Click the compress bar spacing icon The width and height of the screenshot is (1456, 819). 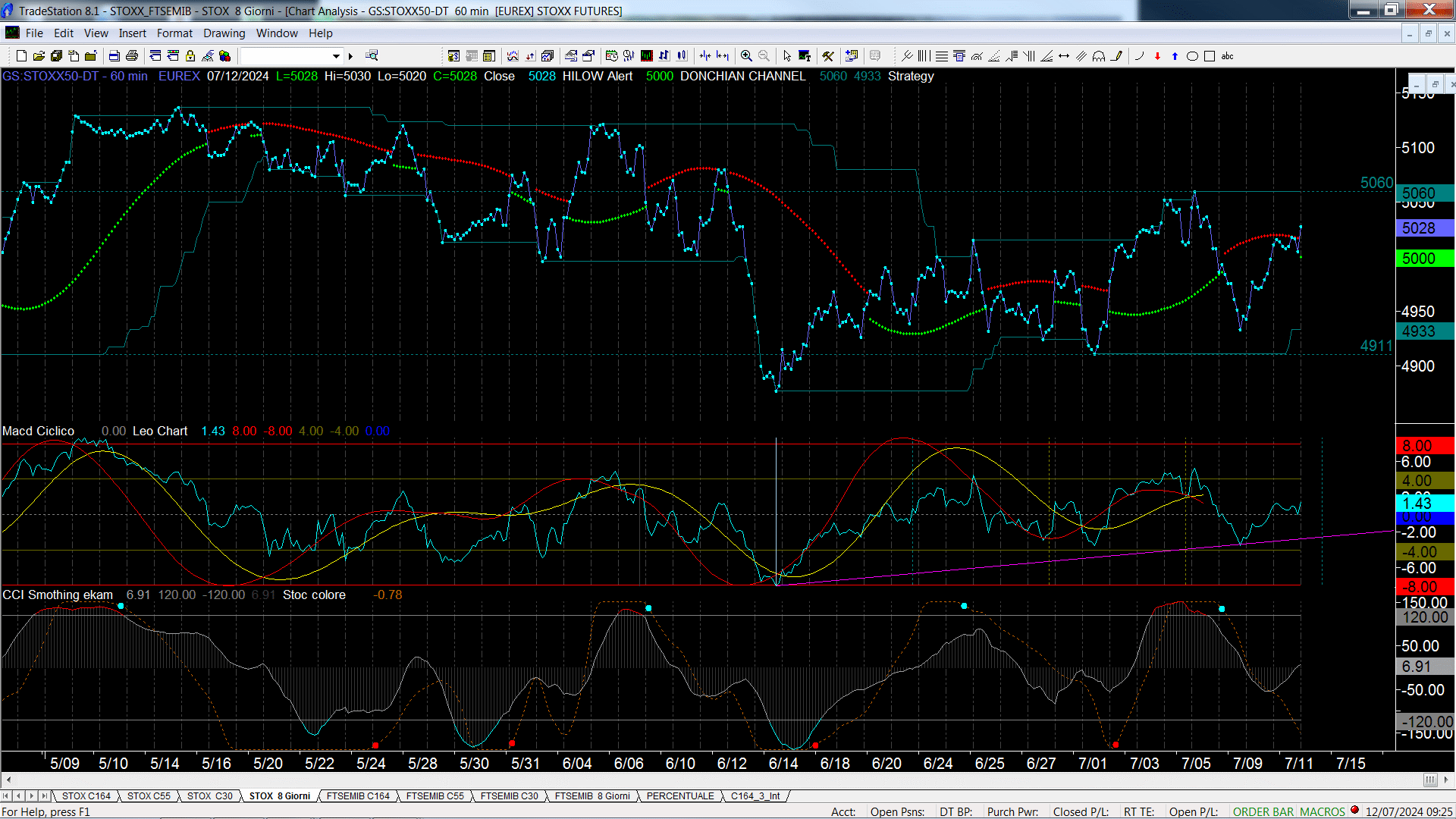pos(705,55)
